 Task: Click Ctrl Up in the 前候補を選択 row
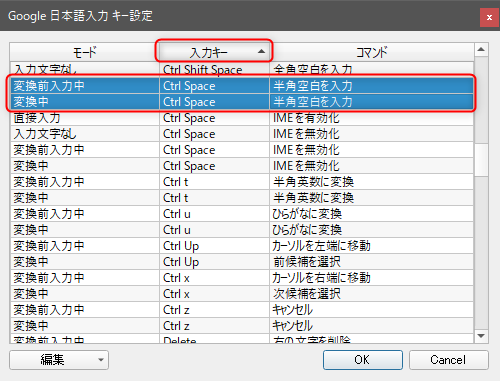pos(214,262)
